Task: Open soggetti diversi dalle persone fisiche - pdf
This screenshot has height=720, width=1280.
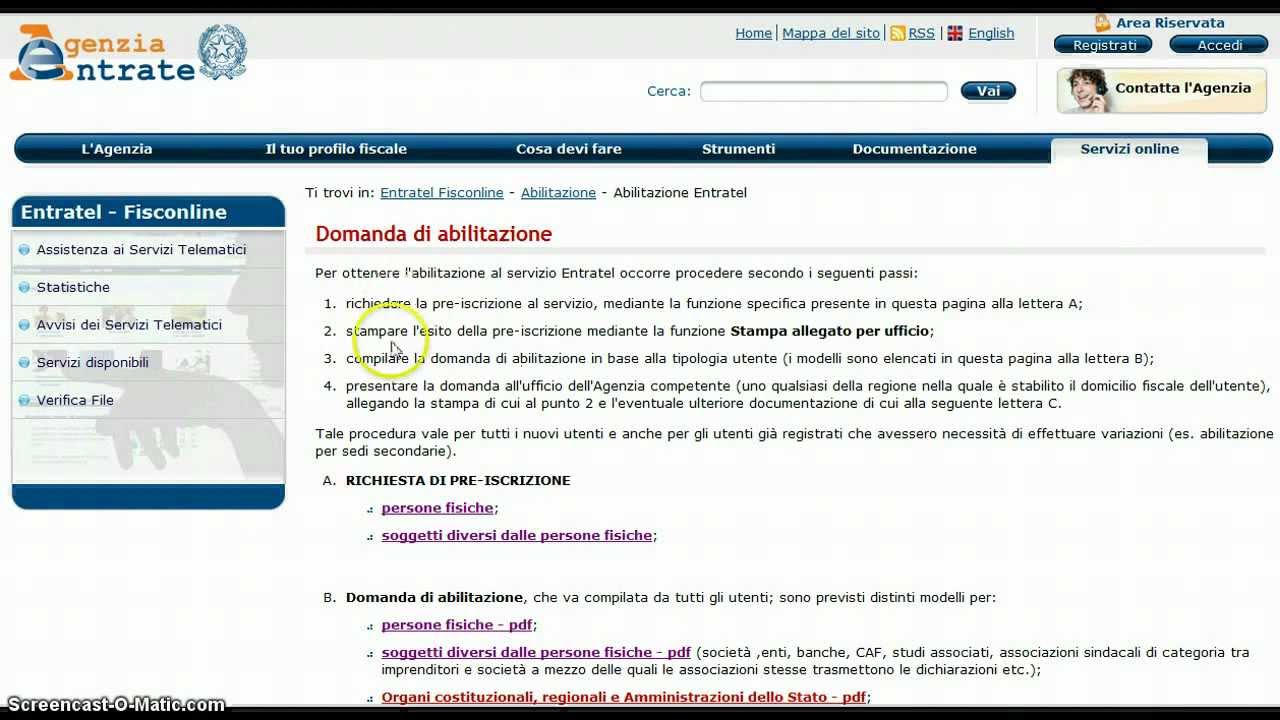Action: pyautogui.click(x=536, y=652)
